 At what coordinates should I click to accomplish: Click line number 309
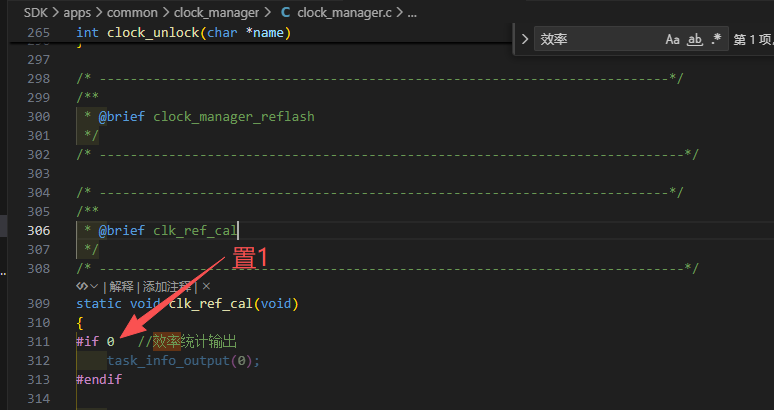point(39,303)
